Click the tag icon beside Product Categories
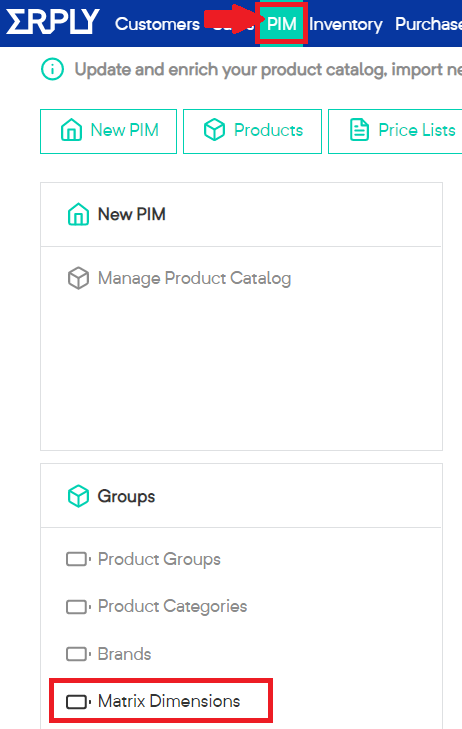The image size is (462, 729). click(78, 607)
